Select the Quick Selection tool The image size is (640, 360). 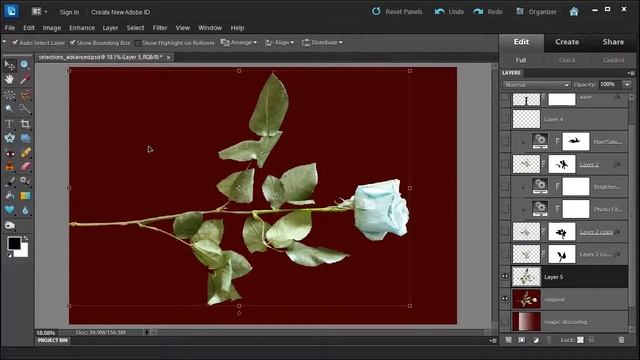click(25, 109)
